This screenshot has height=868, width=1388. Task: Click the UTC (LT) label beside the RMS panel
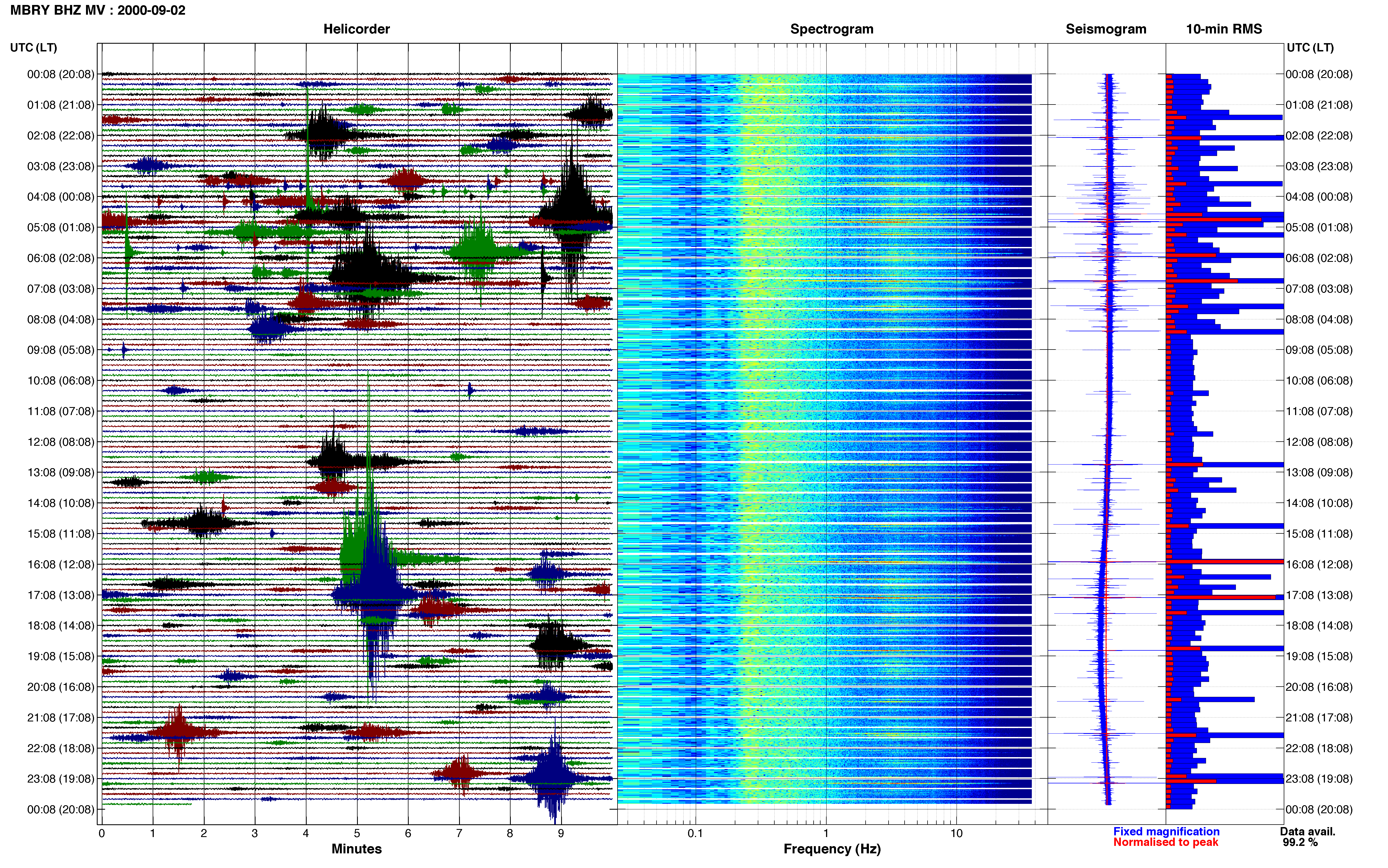pyautogui.click(x=1310, y=48)
